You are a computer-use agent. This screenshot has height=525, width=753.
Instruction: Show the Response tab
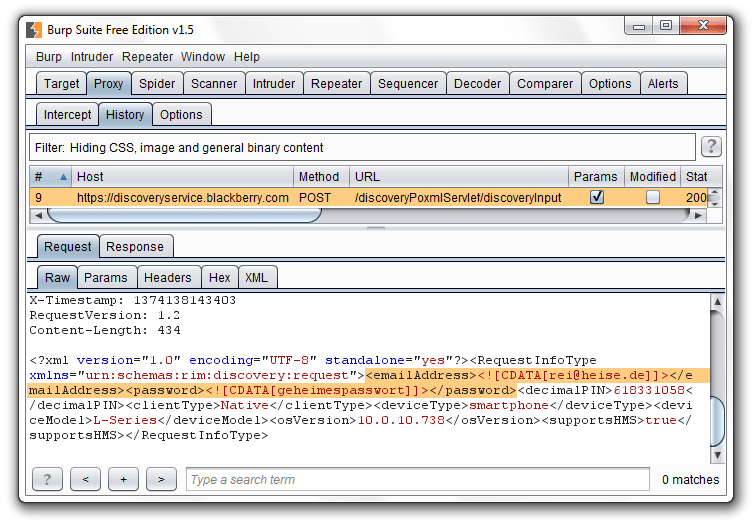pyautogui.click(x=135, y=246)
